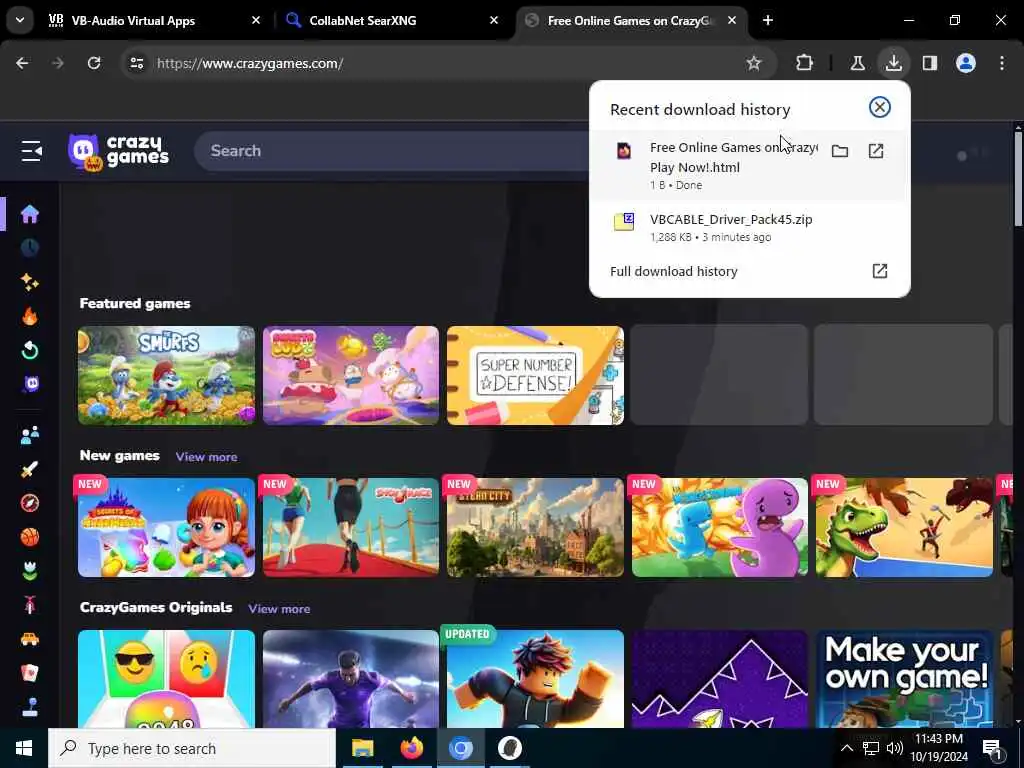The height and width of the screenshot is (768, 1024).
Task: Open the UPDATED blocky character game thumbnail
Action: pos(536,679)
